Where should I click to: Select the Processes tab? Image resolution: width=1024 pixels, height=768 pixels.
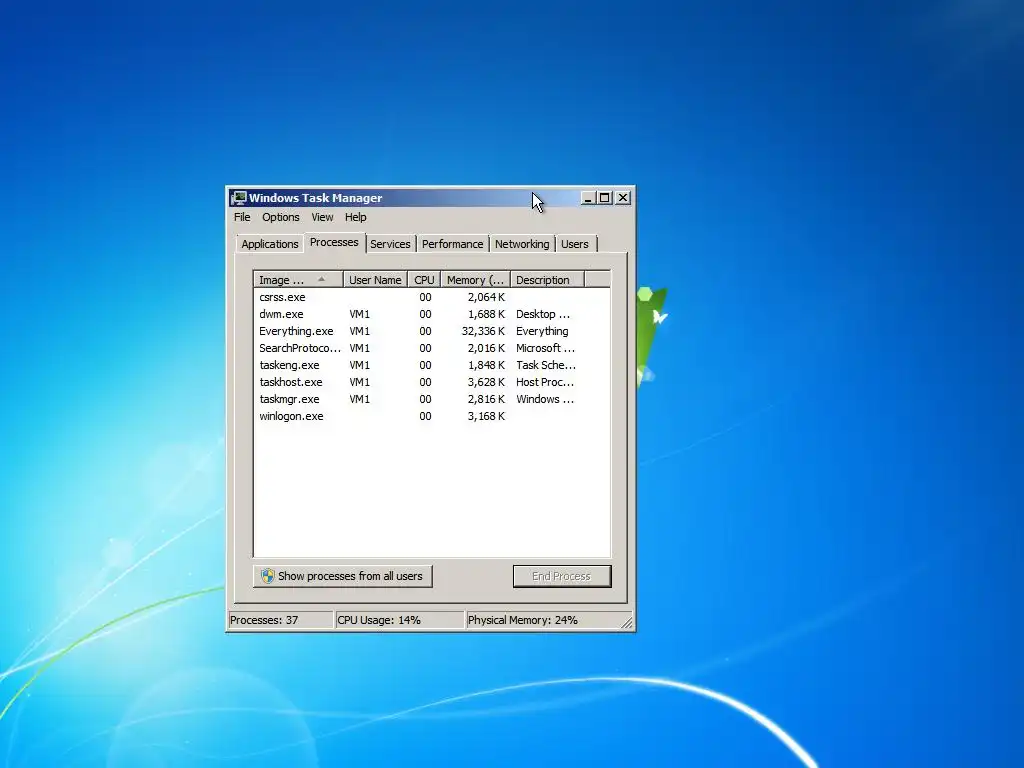(x=334, y=242)
